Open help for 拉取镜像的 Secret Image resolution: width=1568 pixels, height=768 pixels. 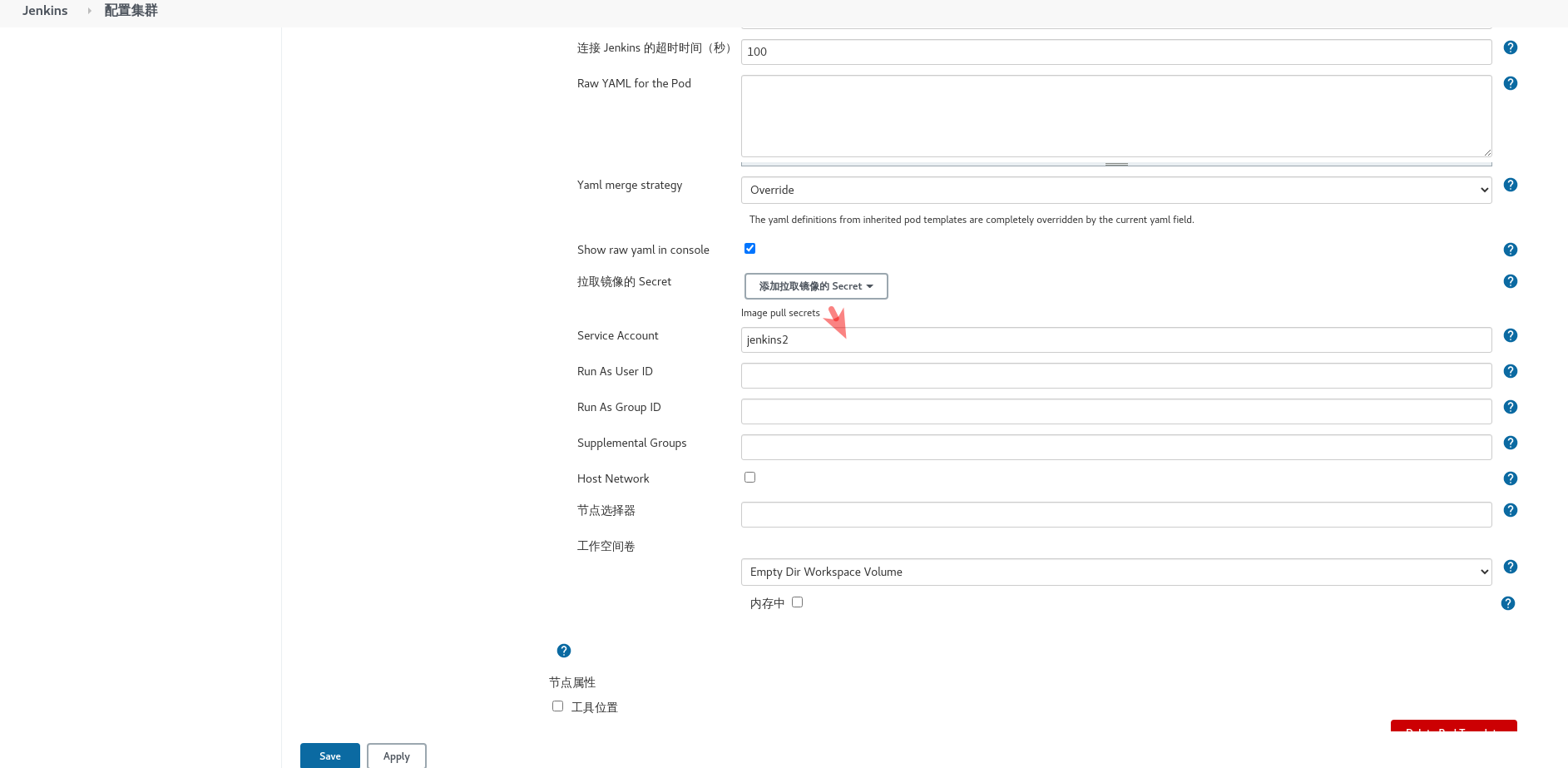[1510, 280]
